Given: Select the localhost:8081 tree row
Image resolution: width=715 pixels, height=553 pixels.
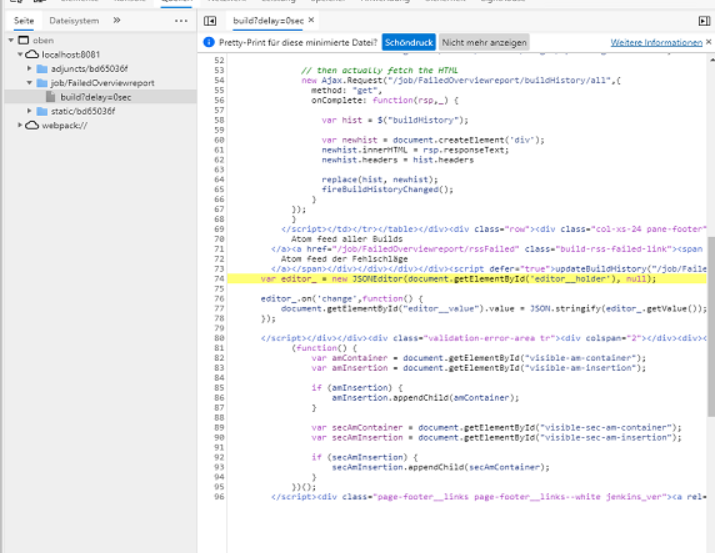Looking at the screenshot, I should 101,55.
